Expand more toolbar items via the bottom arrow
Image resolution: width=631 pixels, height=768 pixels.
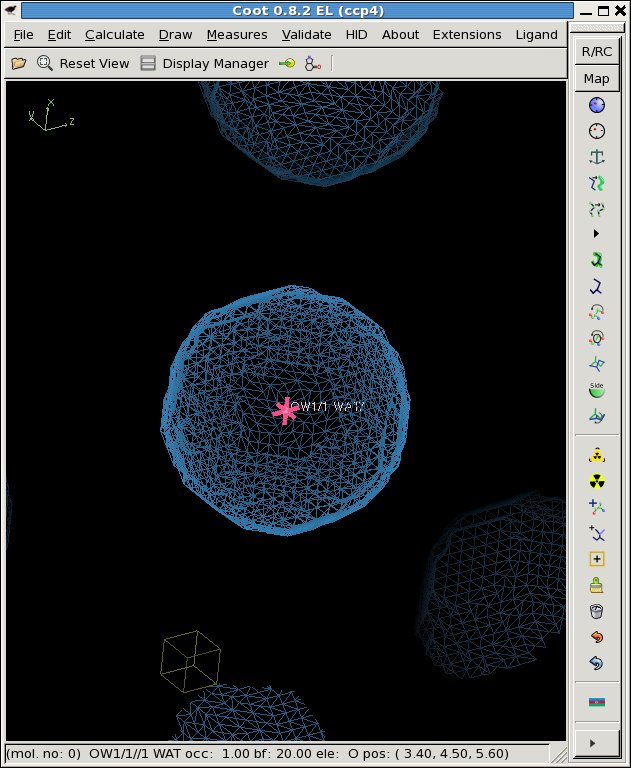(597, 743)
